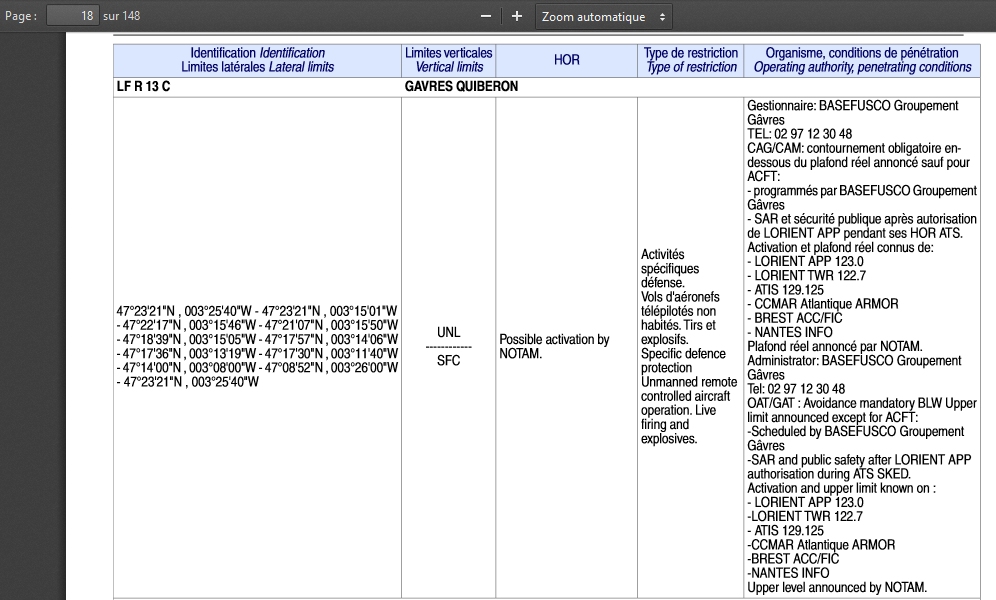Click 'TEL: 02 97 12 30 48' line
This screenshot has height=600, width=996.
[800, 134]
